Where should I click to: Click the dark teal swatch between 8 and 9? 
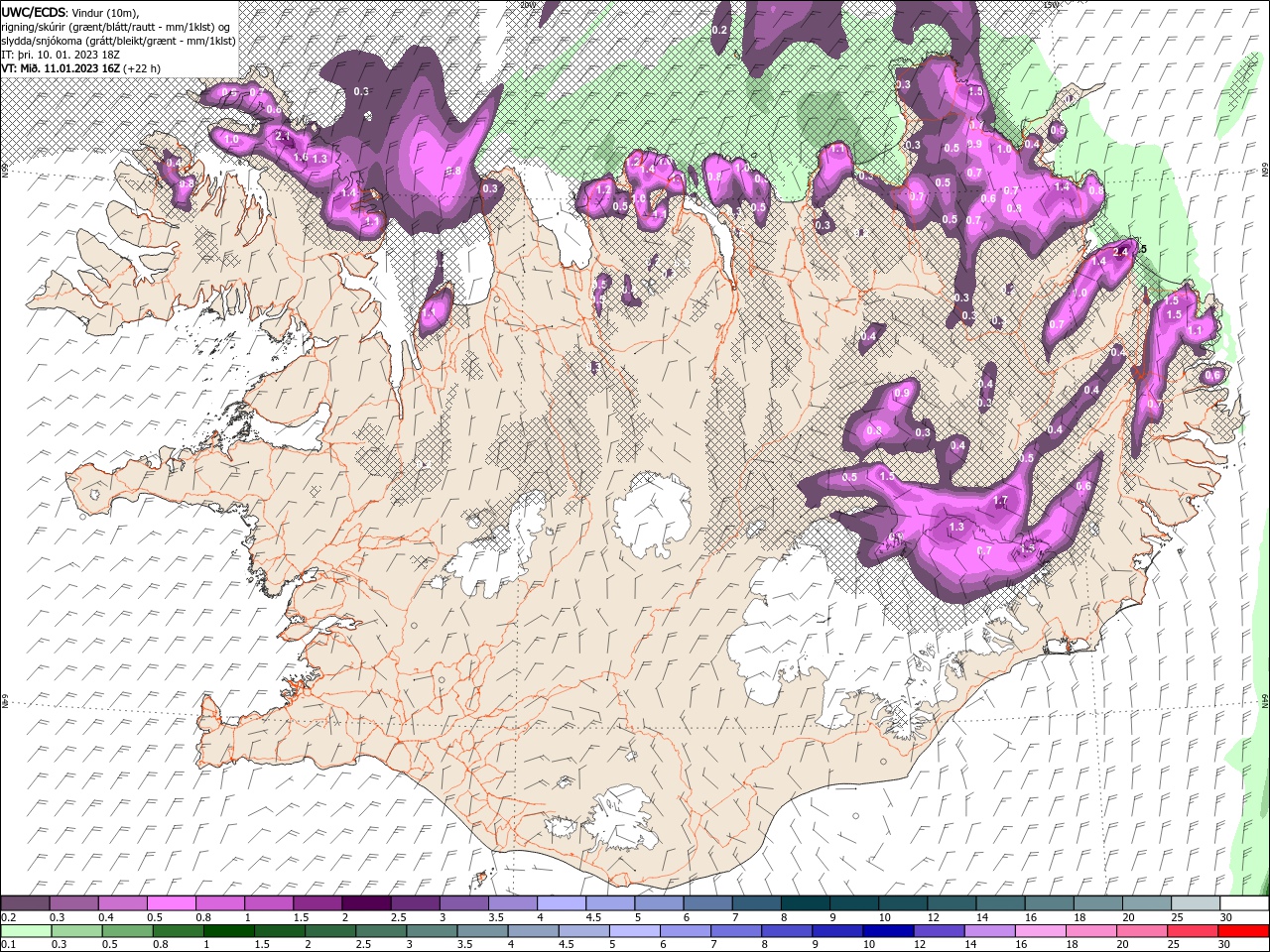tap(804, 903)
